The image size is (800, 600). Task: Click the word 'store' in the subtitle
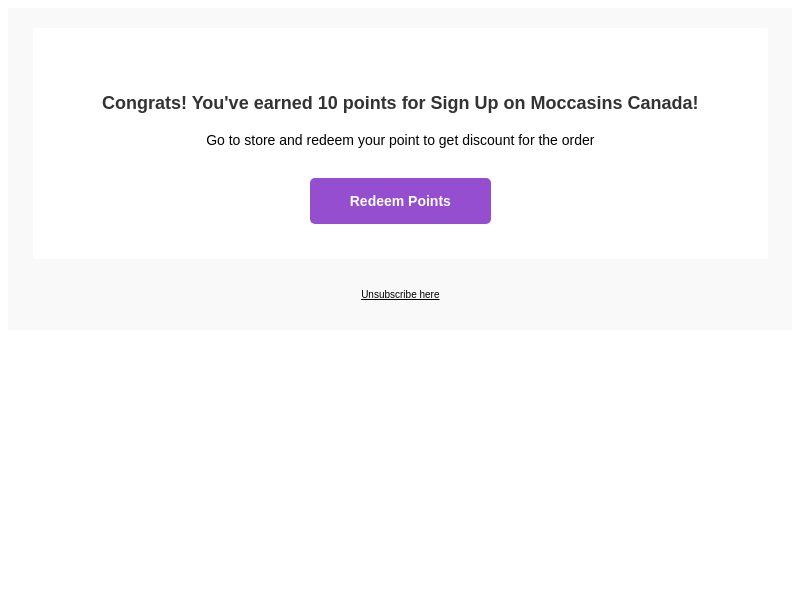(x=260, y=140)
